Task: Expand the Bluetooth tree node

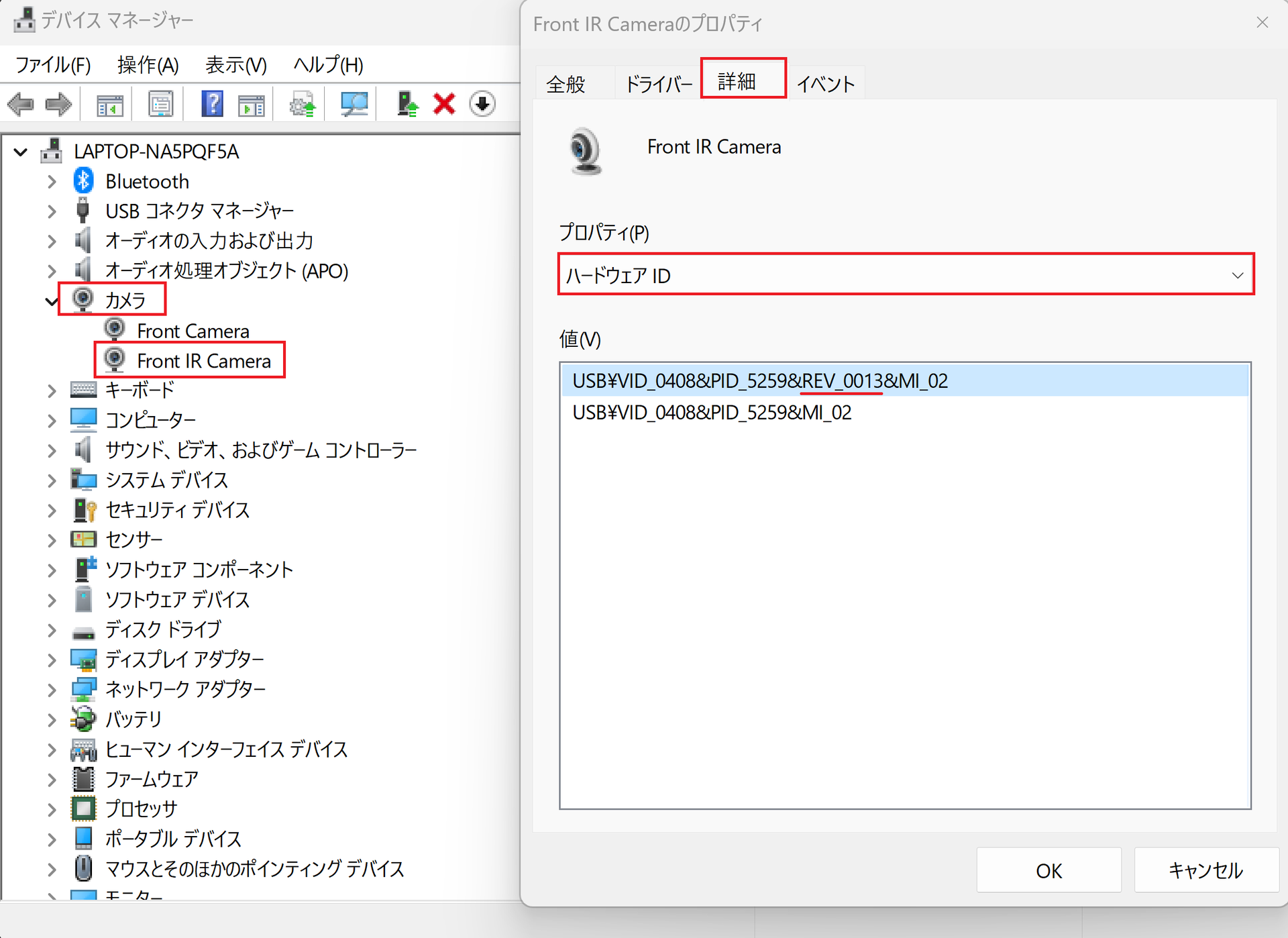Action: click(52, 182)
